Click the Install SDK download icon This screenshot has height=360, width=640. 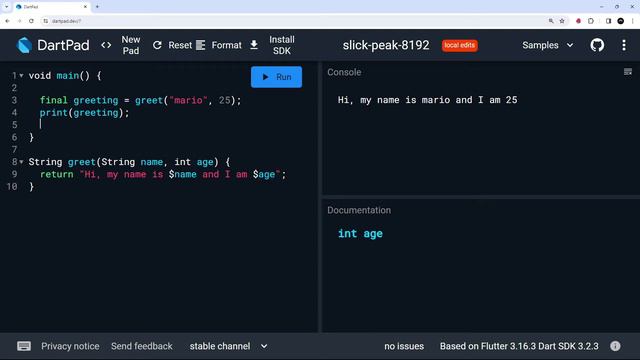pos(254,45)
